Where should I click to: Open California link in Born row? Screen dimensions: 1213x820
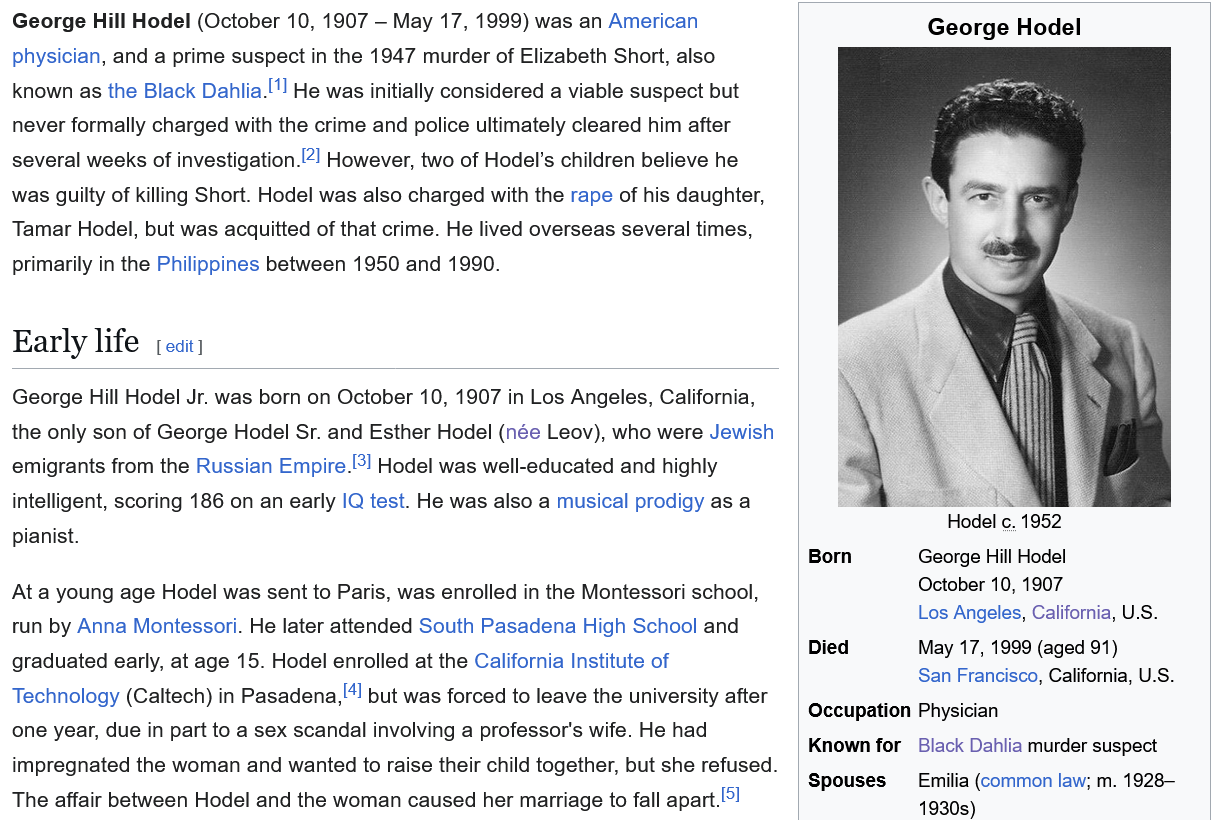click(x=1071, y=613)
